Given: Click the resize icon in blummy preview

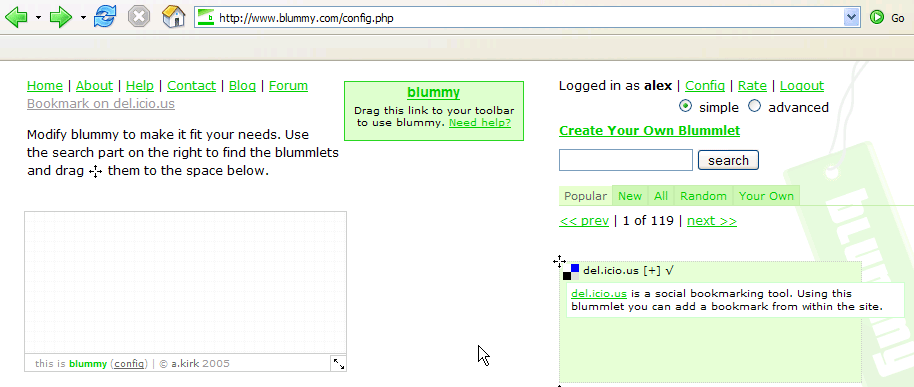Looking at the screenshot, I should pyautogui.click(x=339, y=364).
